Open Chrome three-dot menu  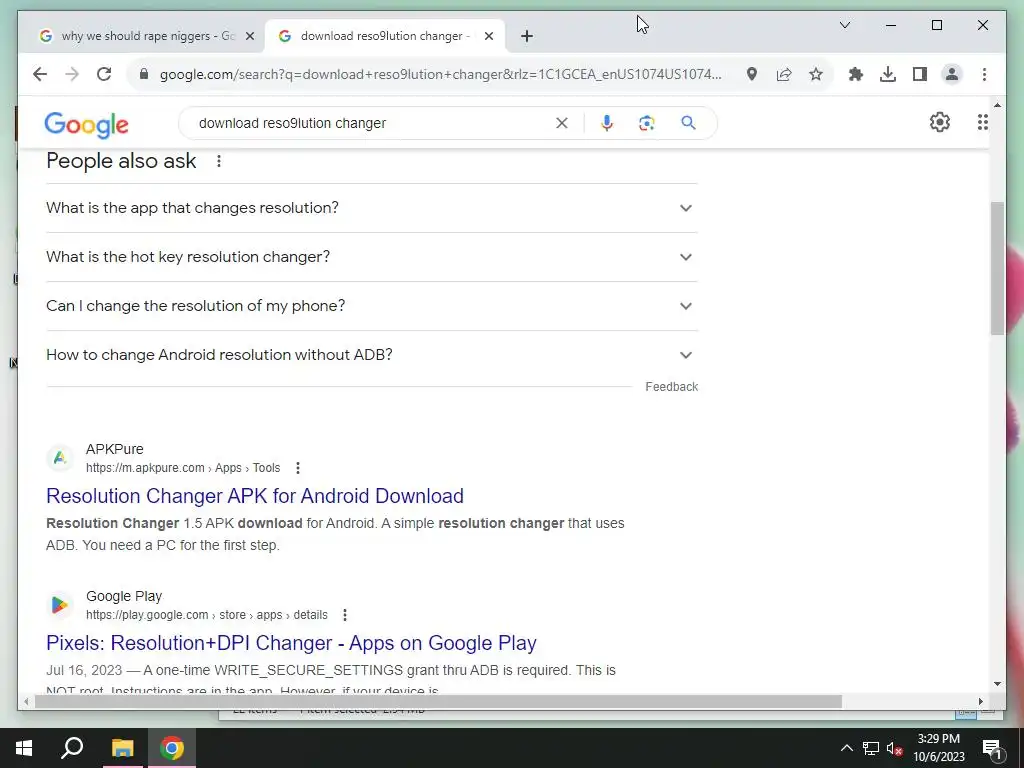point(984,74)
